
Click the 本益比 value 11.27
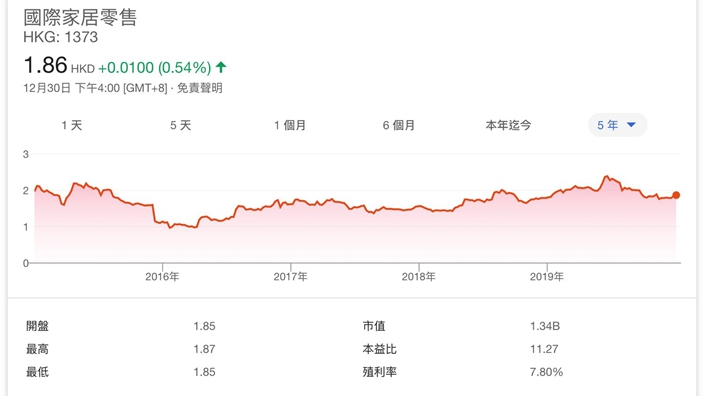pyautogui.click(x=544, y=349)
